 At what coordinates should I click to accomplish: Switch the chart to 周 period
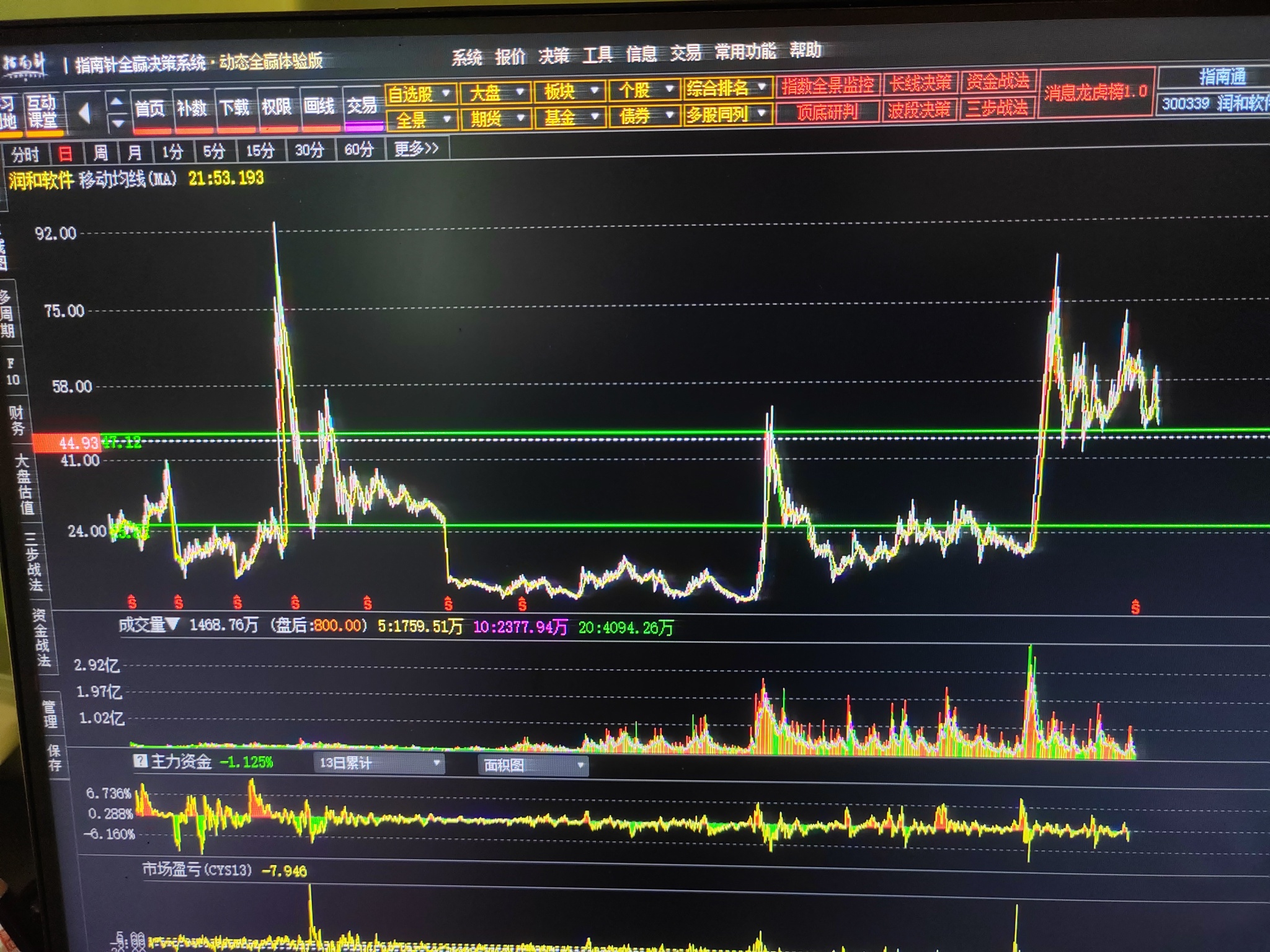click(x=100, y=152)
